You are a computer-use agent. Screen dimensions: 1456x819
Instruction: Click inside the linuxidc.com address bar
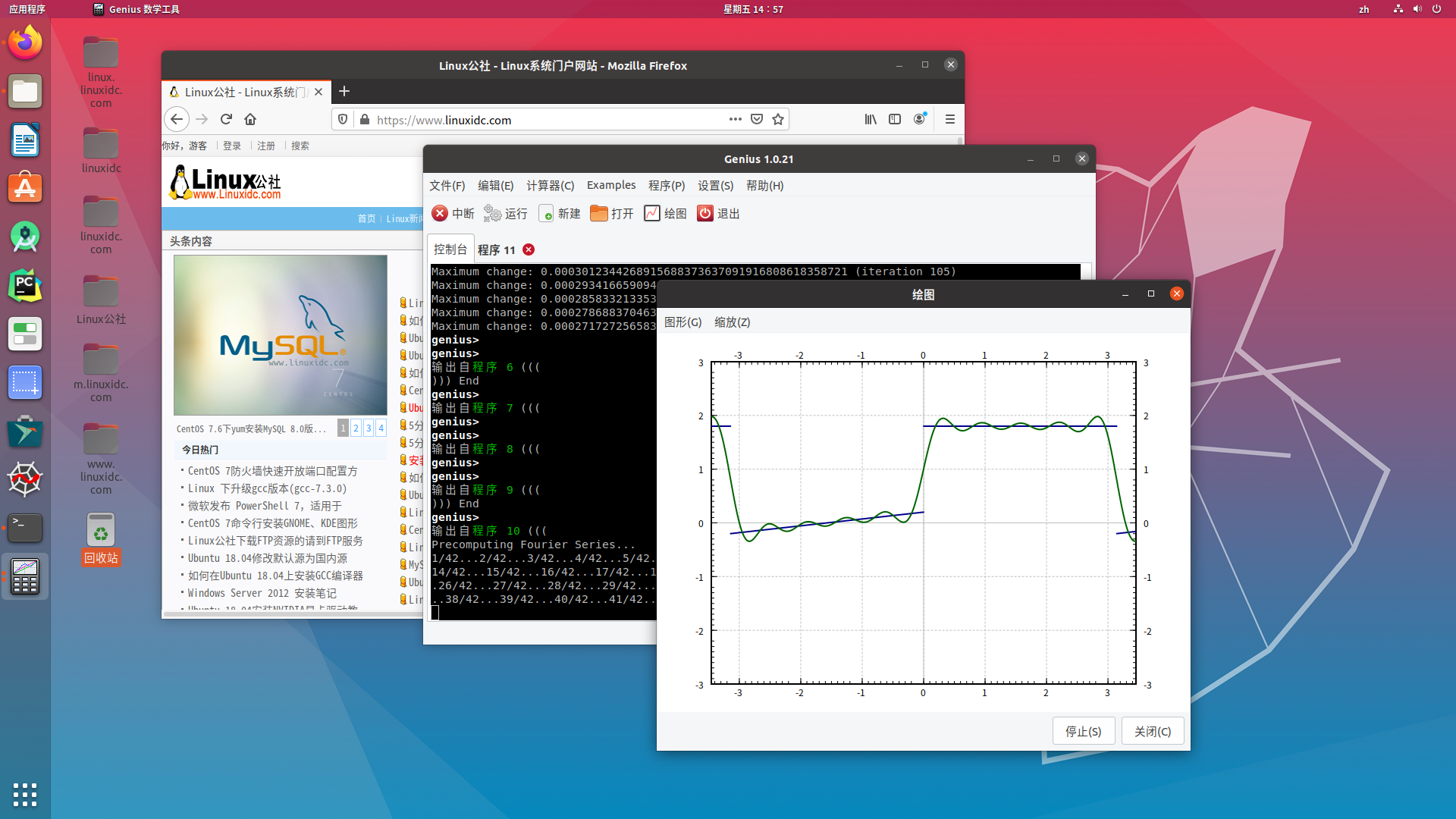(531, 119)
